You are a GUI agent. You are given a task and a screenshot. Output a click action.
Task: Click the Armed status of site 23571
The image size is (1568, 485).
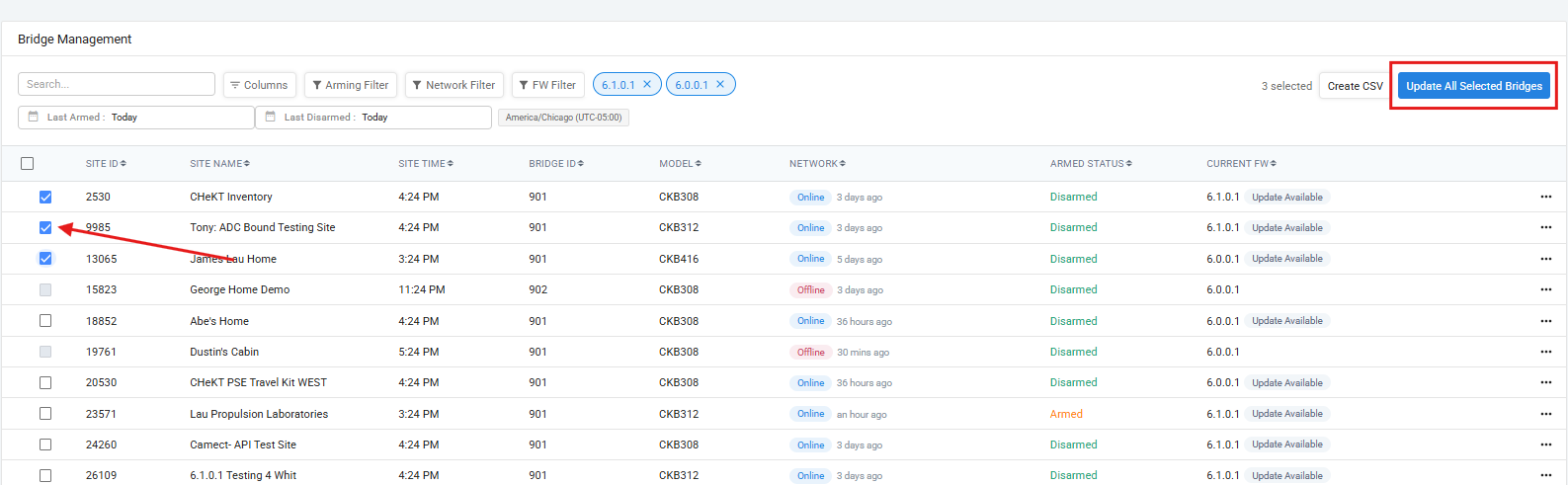point(1066,414)
